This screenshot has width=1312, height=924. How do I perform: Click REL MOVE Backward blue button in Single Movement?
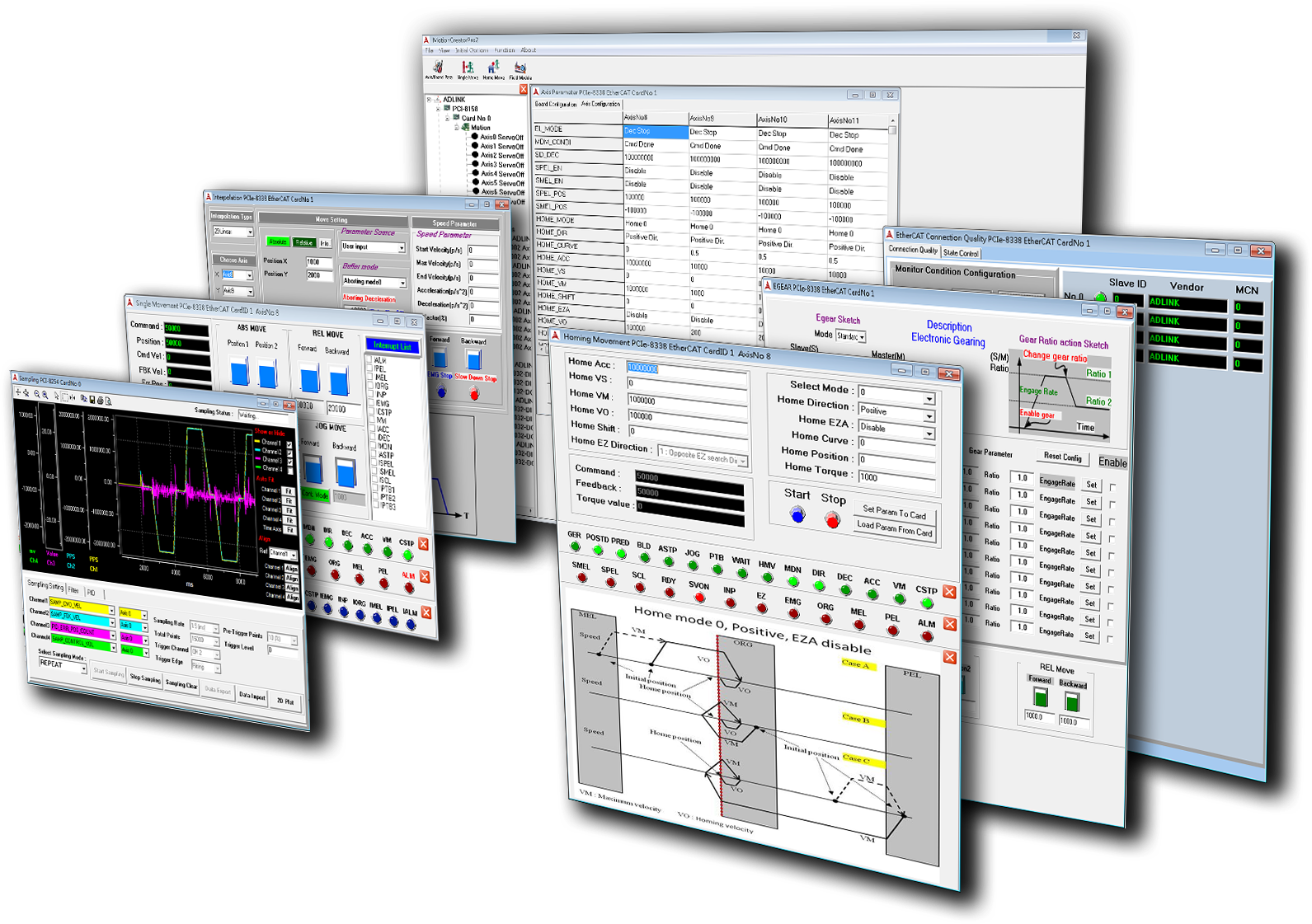pyautogui.click(x=339, y=380)
